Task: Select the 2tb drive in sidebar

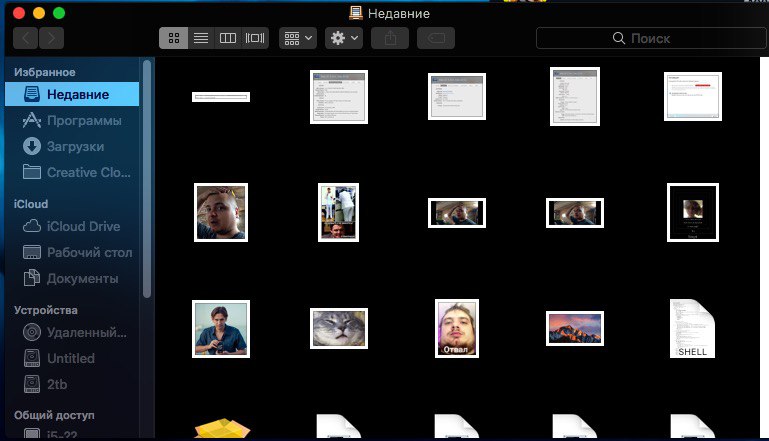Action: [72, 384]
